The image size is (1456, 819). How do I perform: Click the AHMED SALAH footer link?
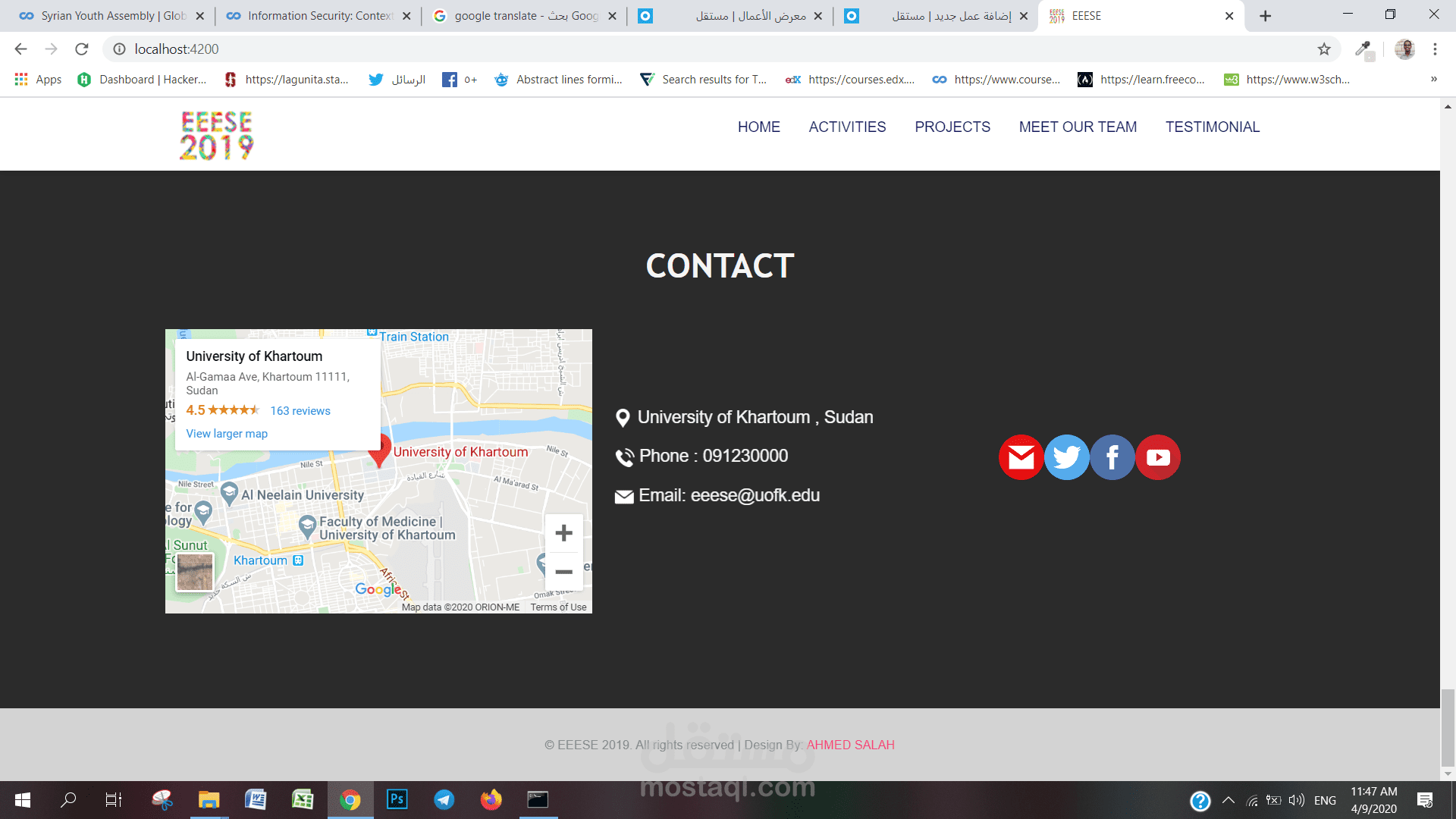(850, 745)
